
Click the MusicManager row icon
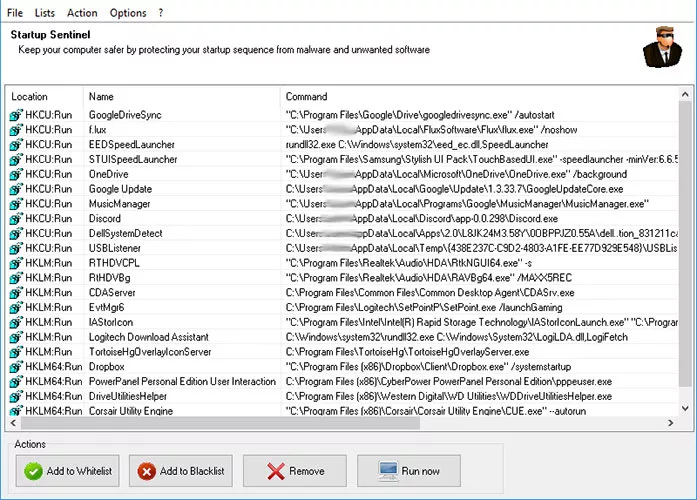16,204
